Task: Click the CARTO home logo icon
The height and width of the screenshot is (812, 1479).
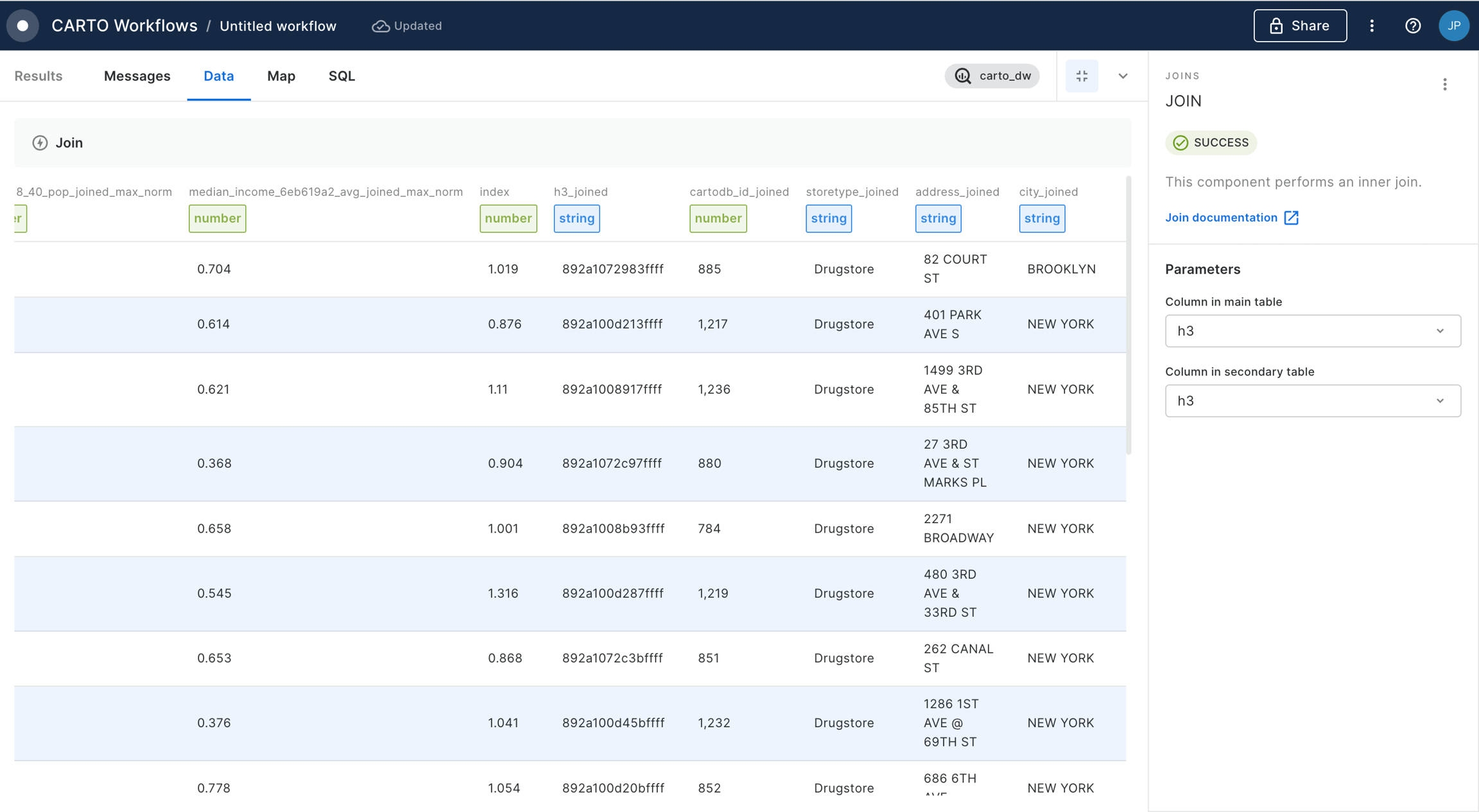Action: [x=23, y=26]
